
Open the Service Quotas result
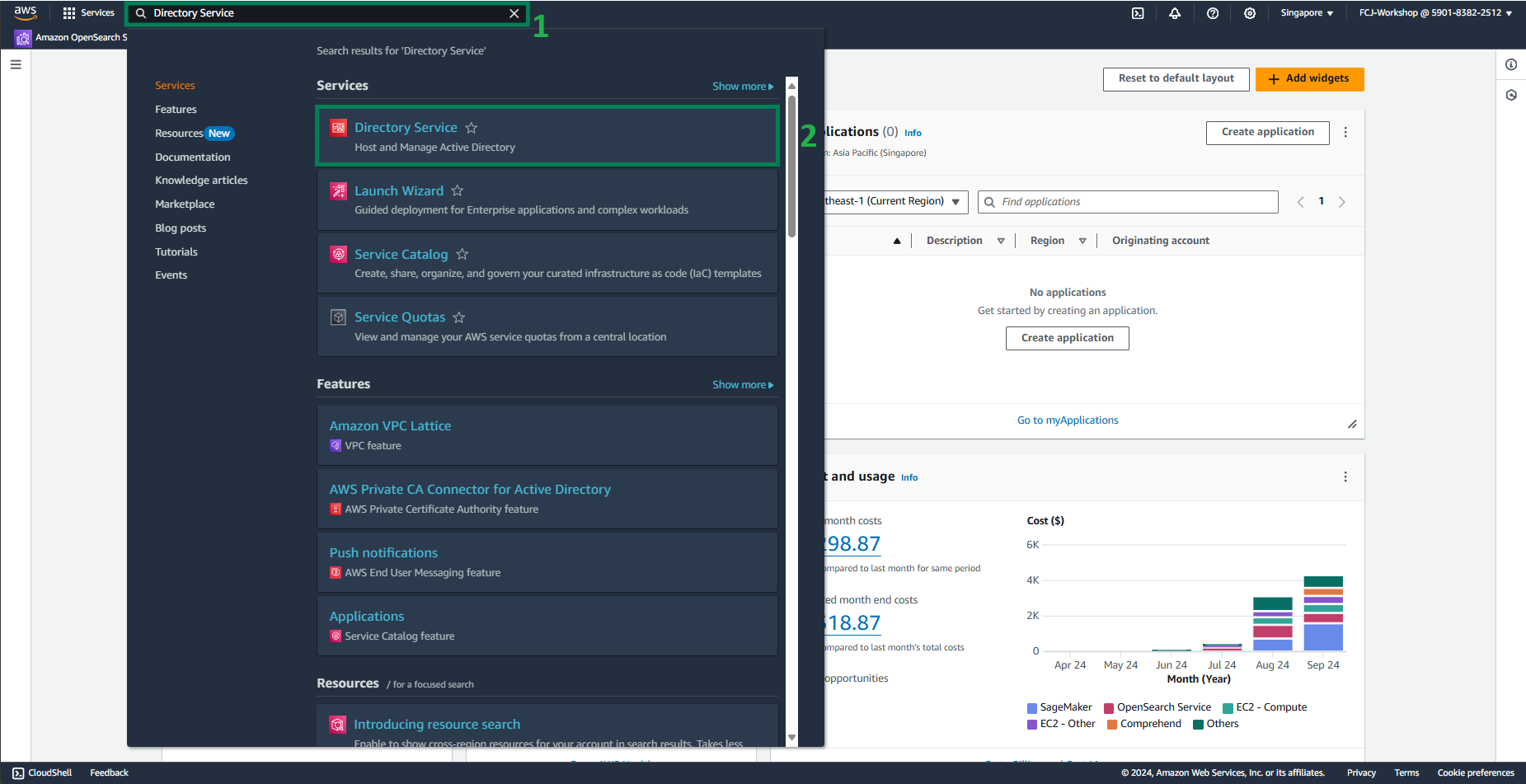click(400, 317)
